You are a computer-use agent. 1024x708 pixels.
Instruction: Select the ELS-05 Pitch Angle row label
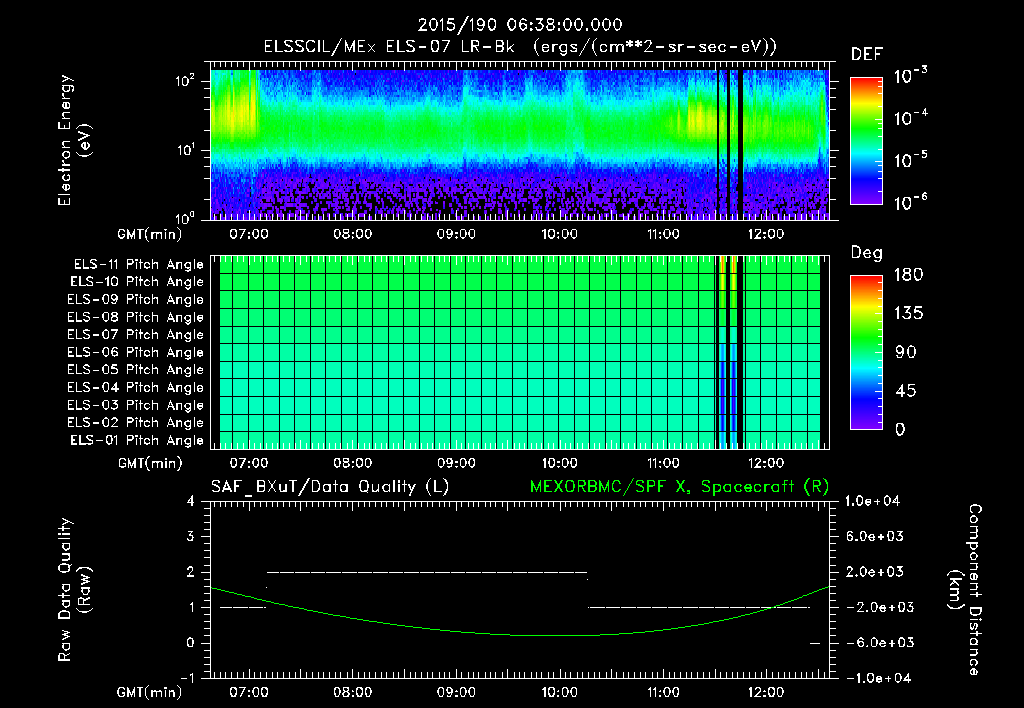[x=136, y=370]
